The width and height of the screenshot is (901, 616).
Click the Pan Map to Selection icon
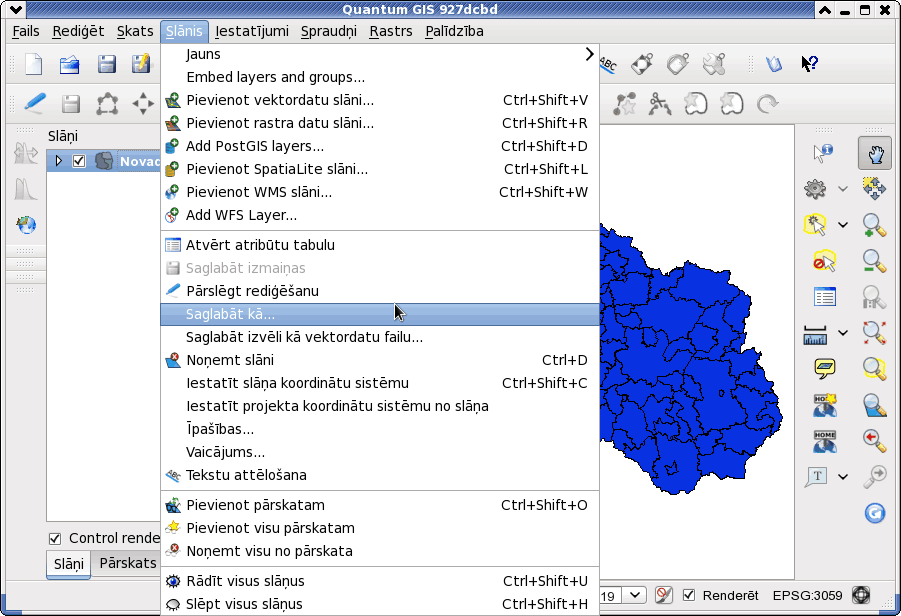point(875,188)
